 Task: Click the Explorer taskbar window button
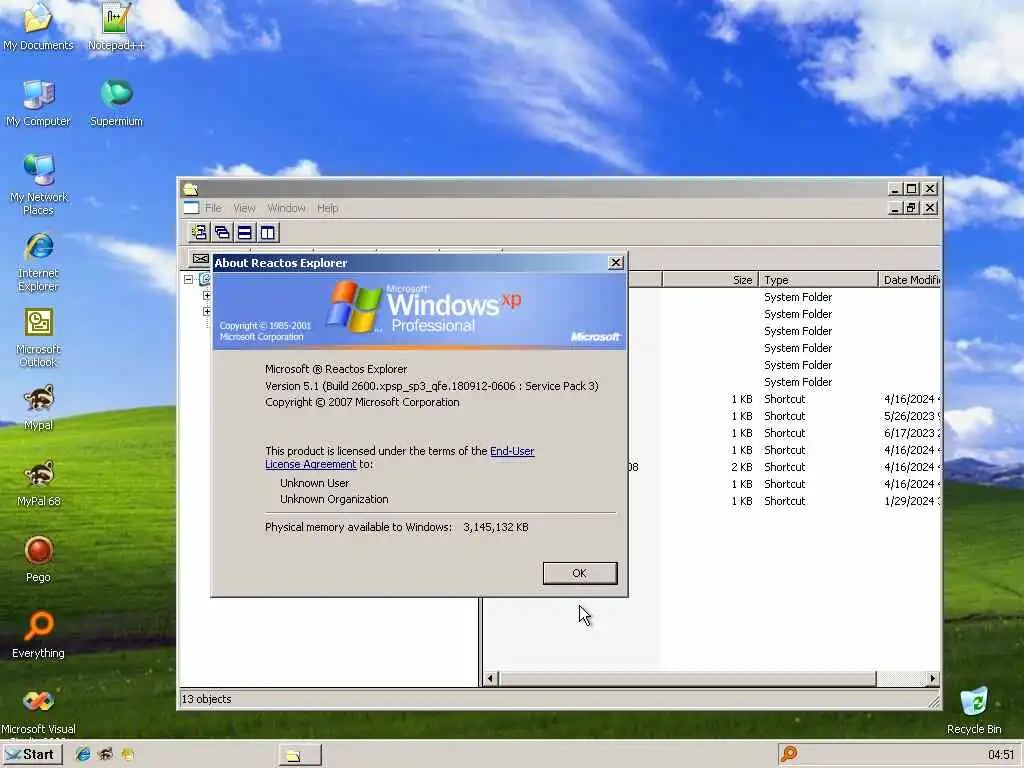click(300, 755)
